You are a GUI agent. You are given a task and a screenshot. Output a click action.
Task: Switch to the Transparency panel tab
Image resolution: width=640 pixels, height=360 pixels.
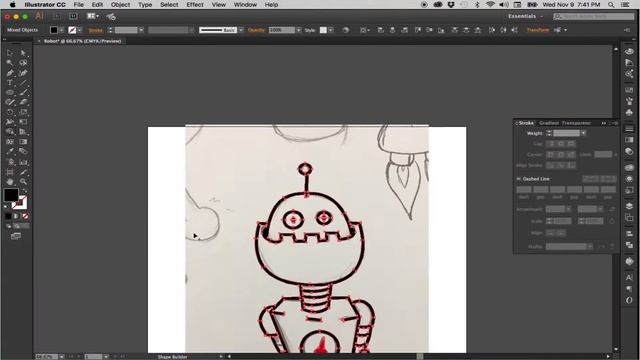coord(576,123)
